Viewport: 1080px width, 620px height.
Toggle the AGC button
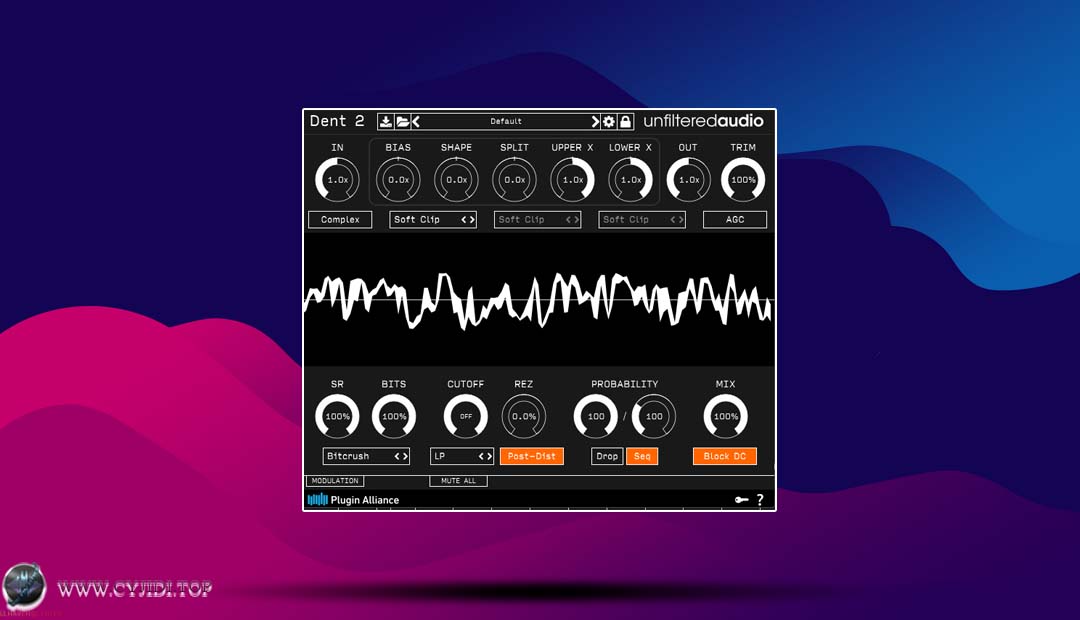coord(735,220)
